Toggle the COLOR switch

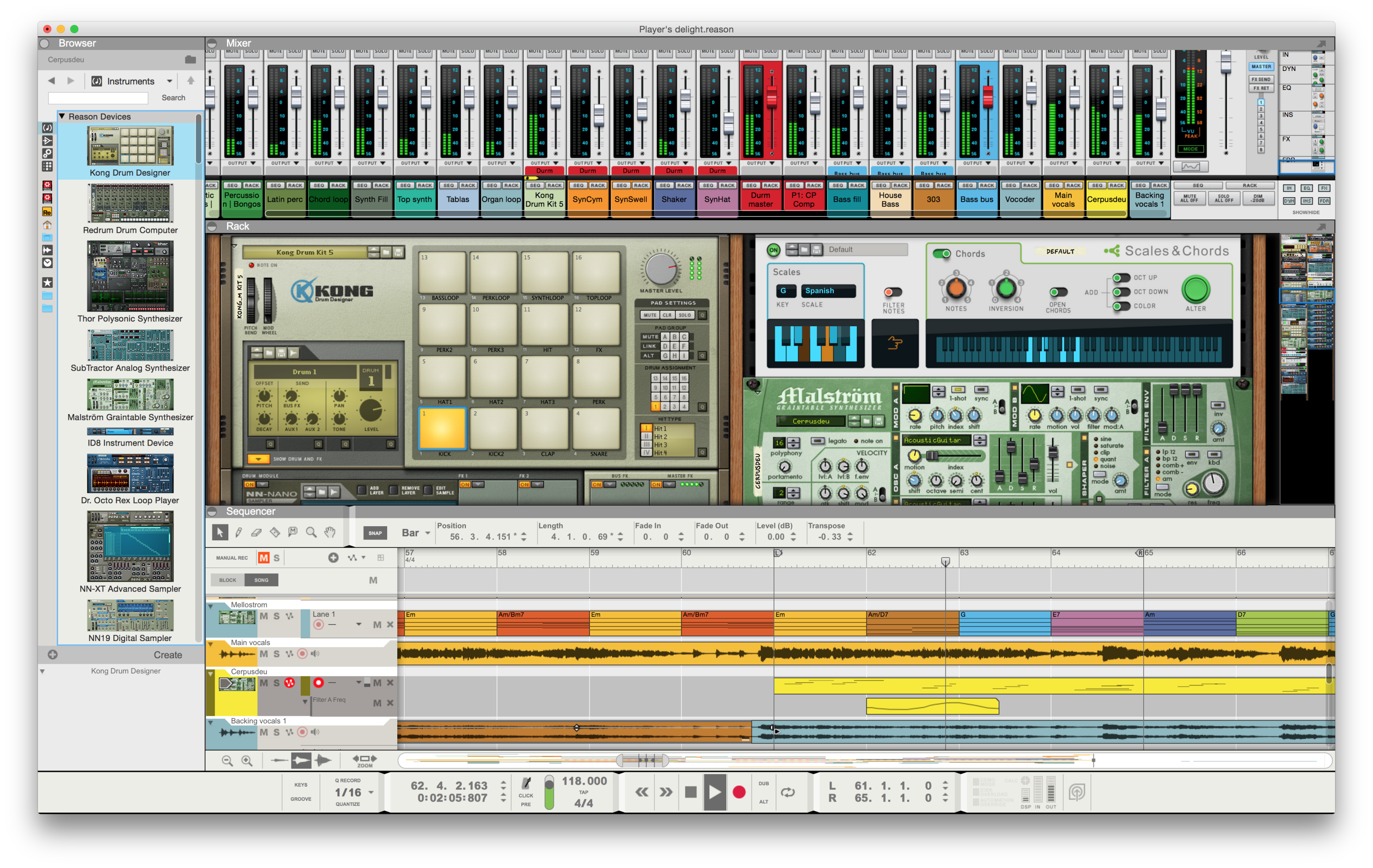click(x=1122, y=306)
